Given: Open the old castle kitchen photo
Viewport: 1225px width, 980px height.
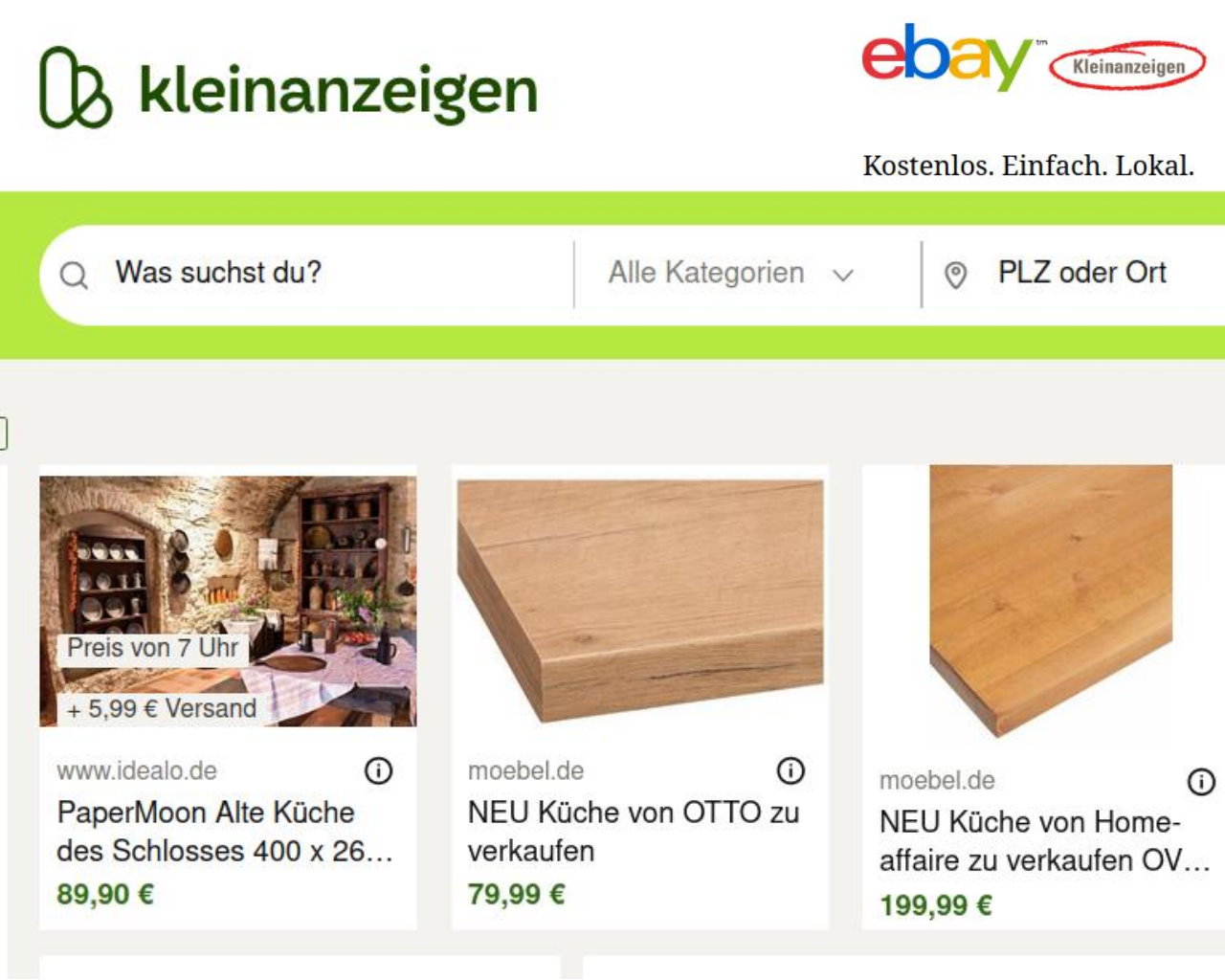Looking at the screenshot, I should [x=228, y=601].
